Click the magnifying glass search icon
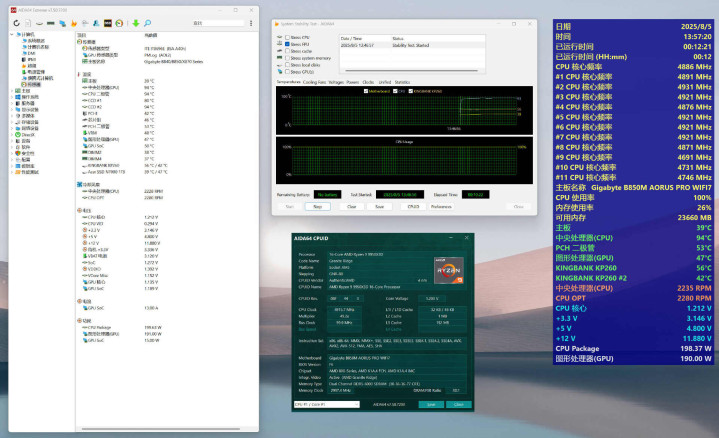Image resolution: width=719 pixels, height=438 pixels. point(148,23)
